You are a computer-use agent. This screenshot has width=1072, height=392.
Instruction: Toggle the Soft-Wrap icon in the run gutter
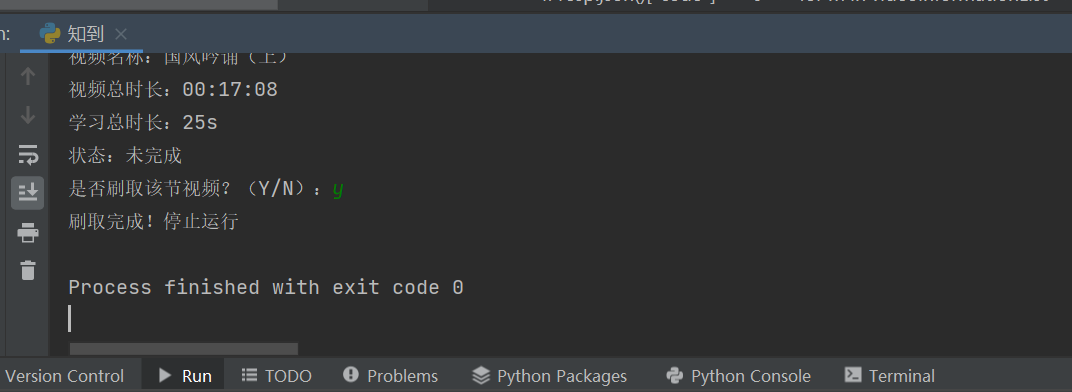tap(27, 155)
